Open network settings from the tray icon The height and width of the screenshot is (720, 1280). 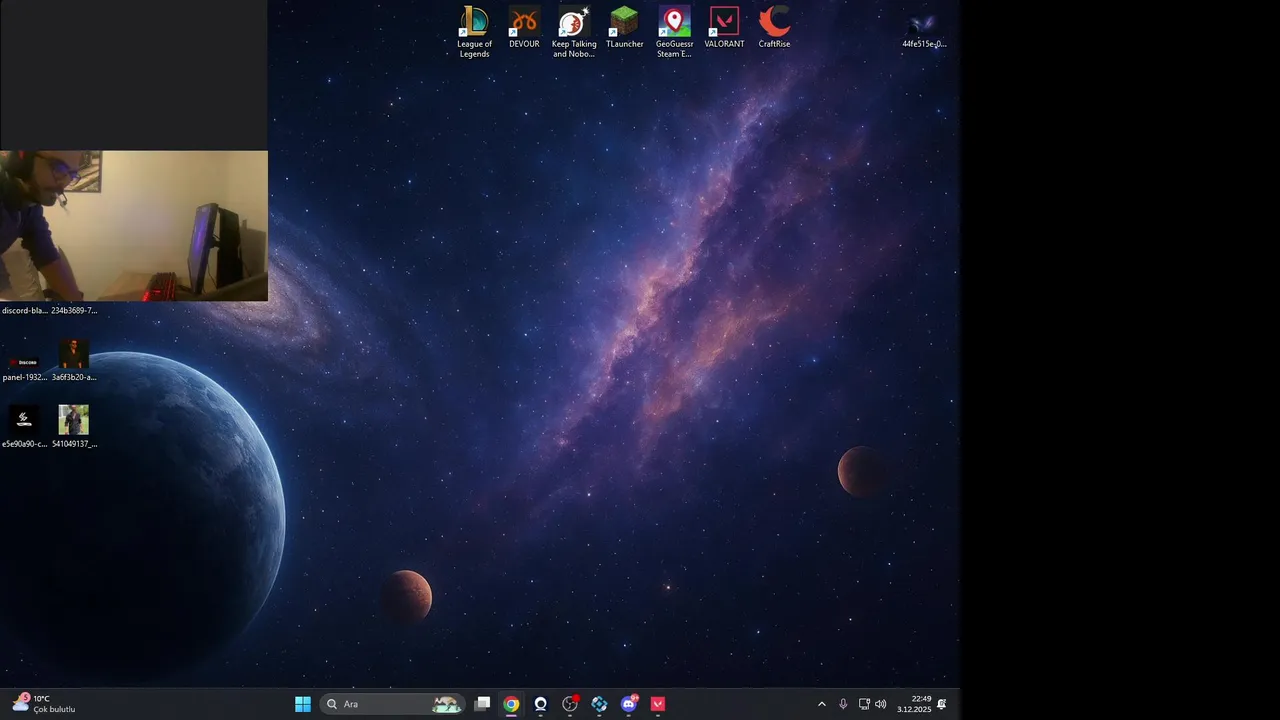pyautogui.click(x=864, y=704)
